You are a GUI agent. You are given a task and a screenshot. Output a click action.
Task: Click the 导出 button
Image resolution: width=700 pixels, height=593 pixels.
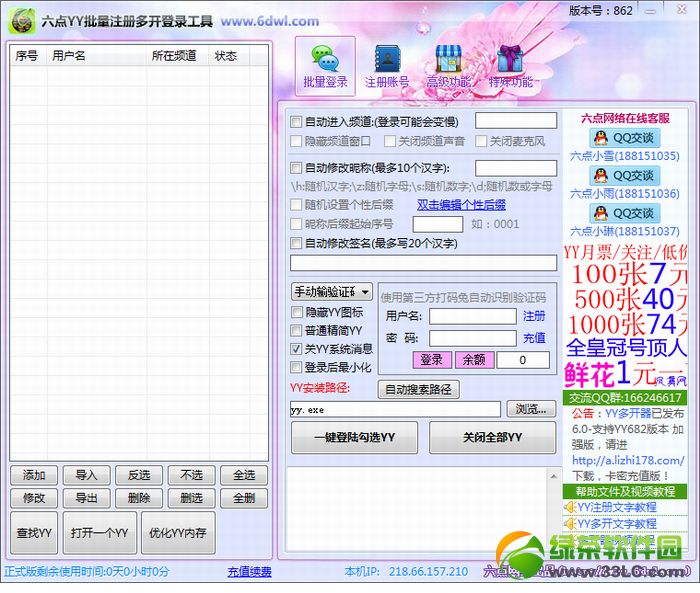pyautogui.click(x=87, y=498)
